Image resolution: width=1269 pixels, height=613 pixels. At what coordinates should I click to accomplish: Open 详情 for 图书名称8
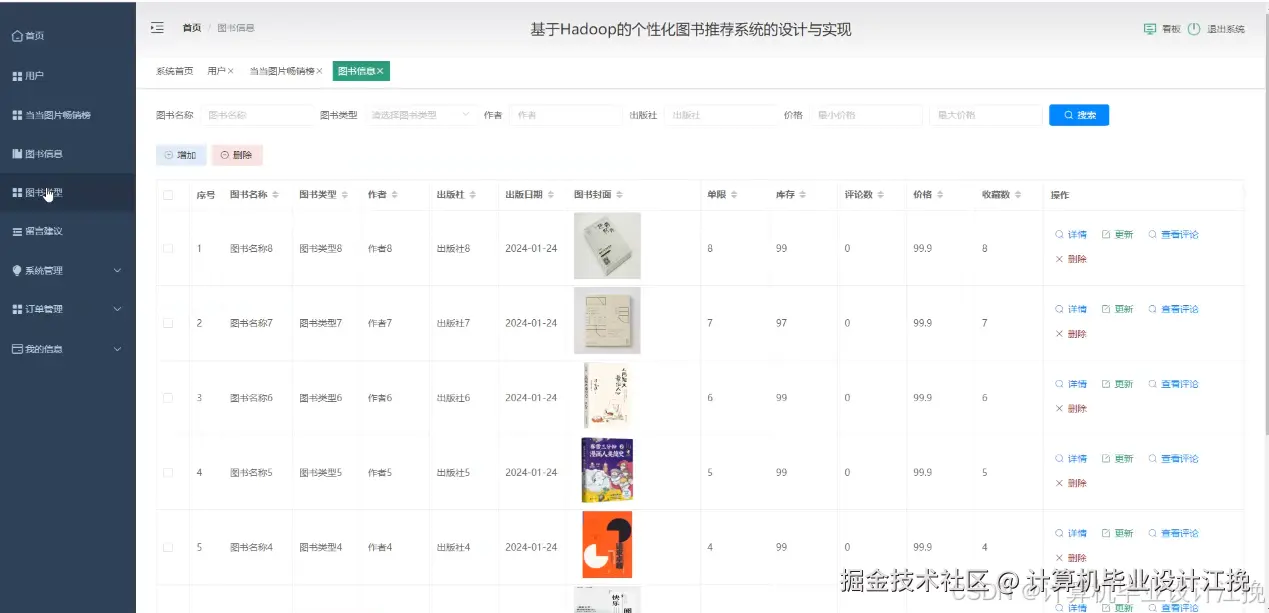[x=1071, y=235]
